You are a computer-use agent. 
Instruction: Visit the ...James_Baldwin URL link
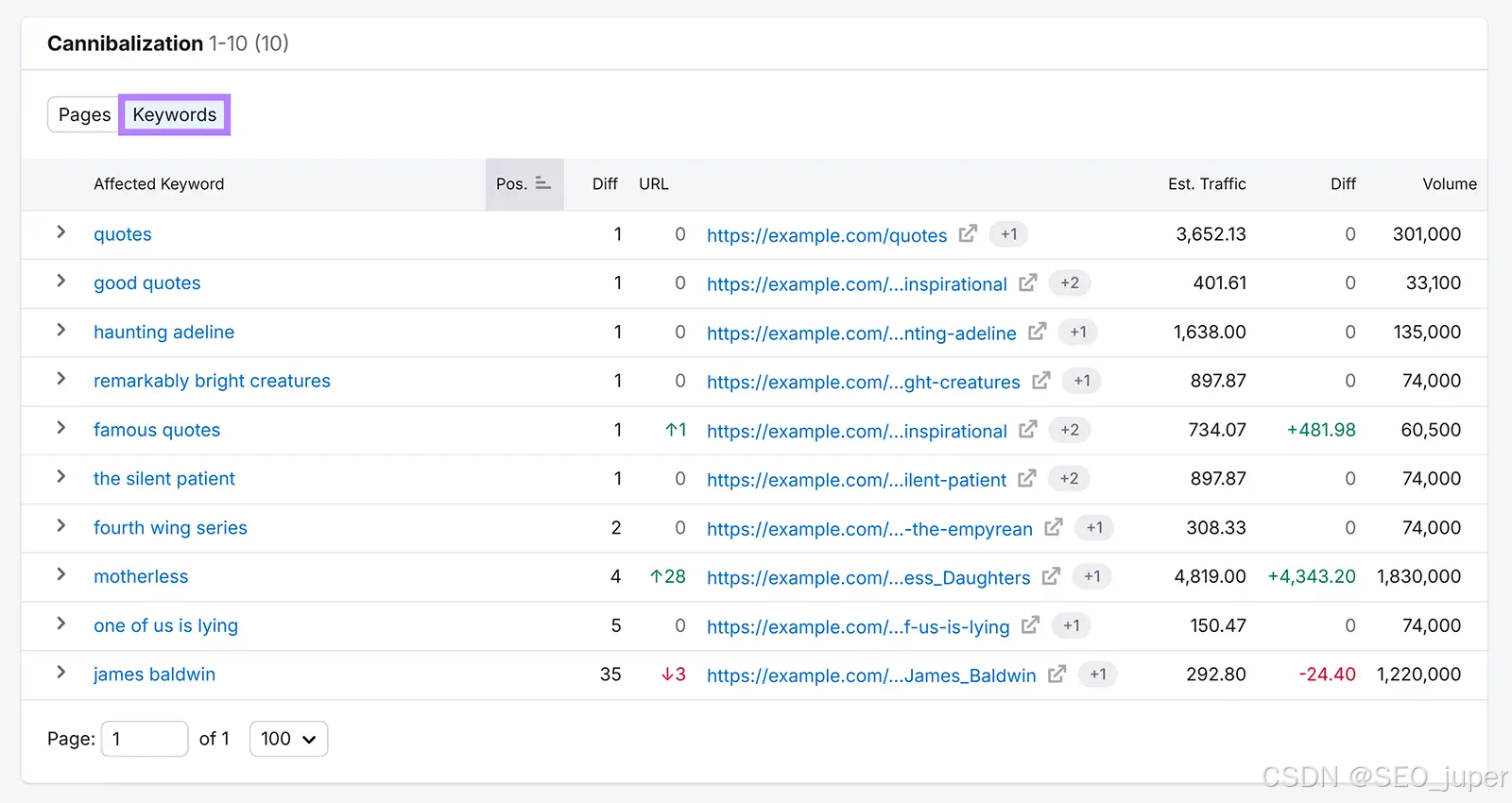[x=871, y=675]
